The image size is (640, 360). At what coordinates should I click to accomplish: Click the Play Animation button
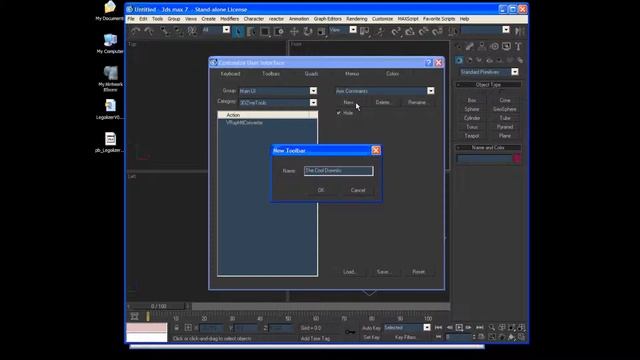coord(459,327)
